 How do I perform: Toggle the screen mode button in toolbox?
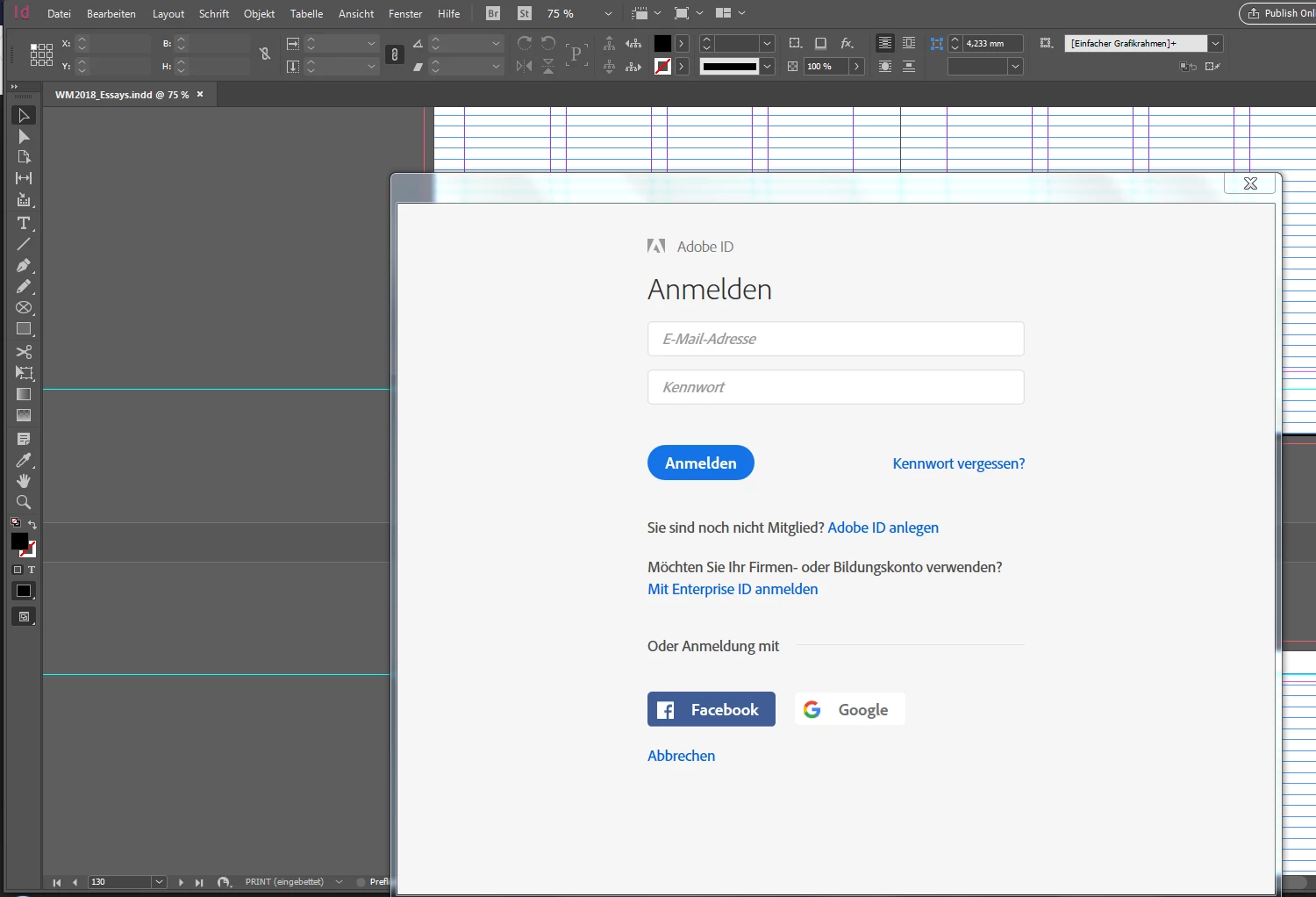pos(24,616)
